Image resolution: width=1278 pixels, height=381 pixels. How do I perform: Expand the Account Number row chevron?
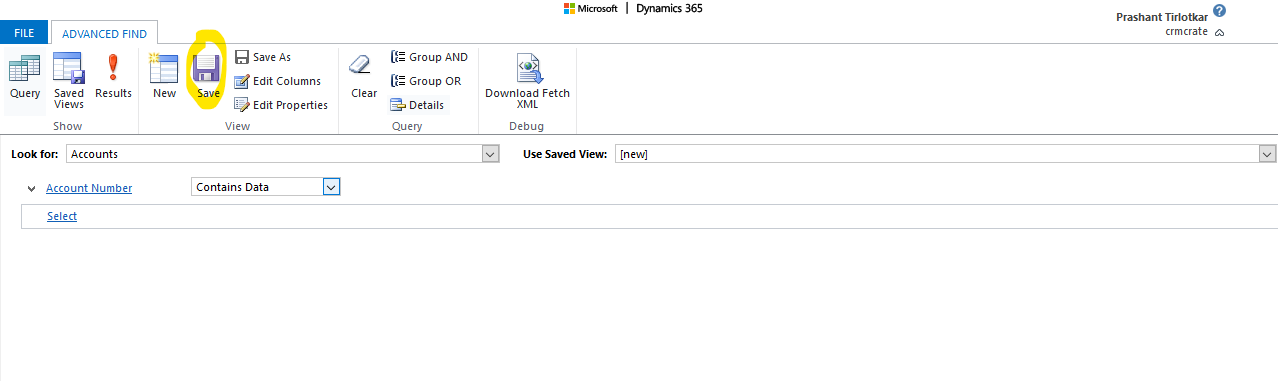coord(32,188)
